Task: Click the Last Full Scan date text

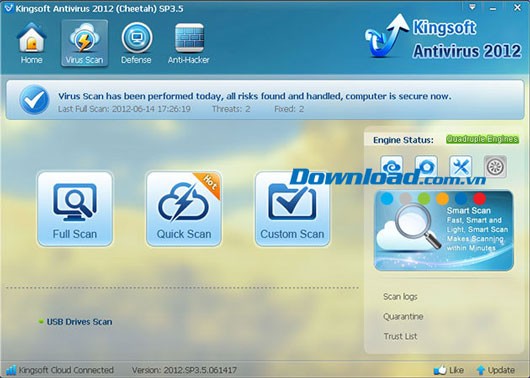Action: 124,109
